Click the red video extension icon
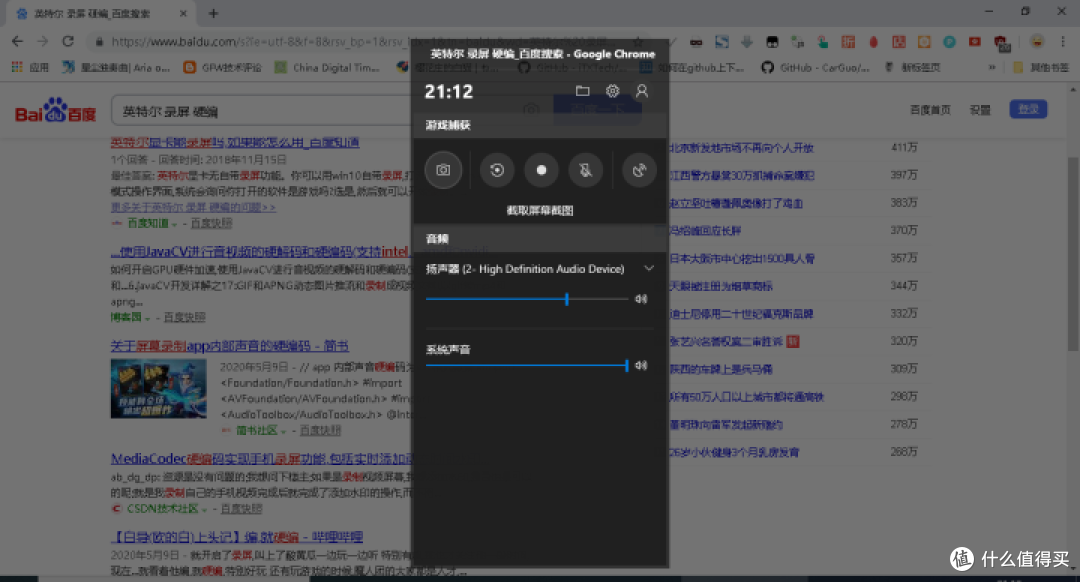 (x=975, y=42)
